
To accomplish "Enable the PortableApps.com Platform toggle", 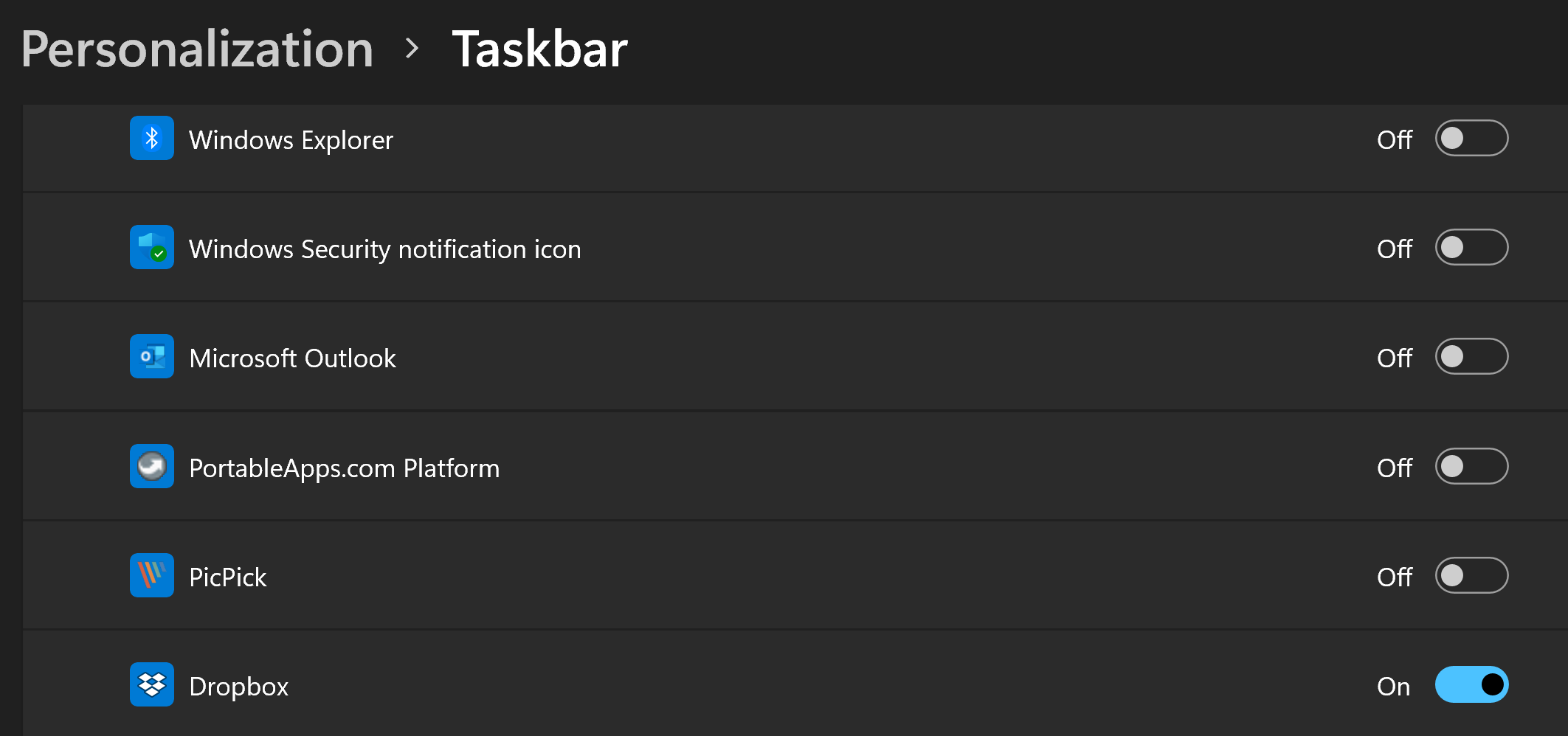I will click(x=1471, y=466).
